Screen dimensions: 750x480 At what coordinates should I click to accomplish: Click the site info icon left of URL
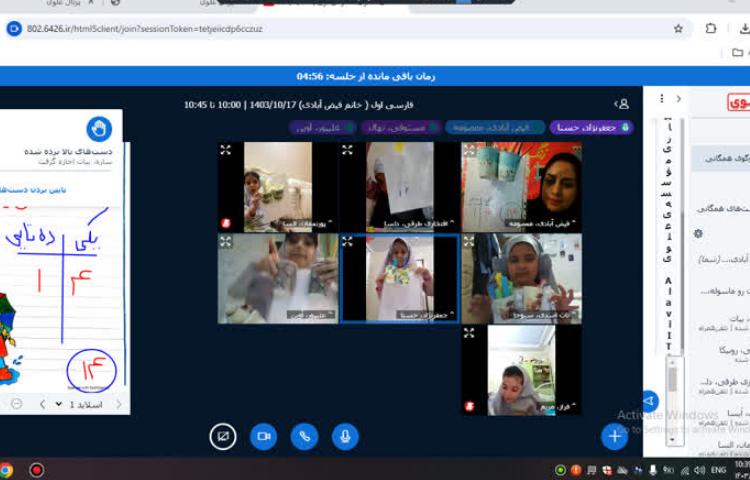pyautogui.click(x=14, y=29)
